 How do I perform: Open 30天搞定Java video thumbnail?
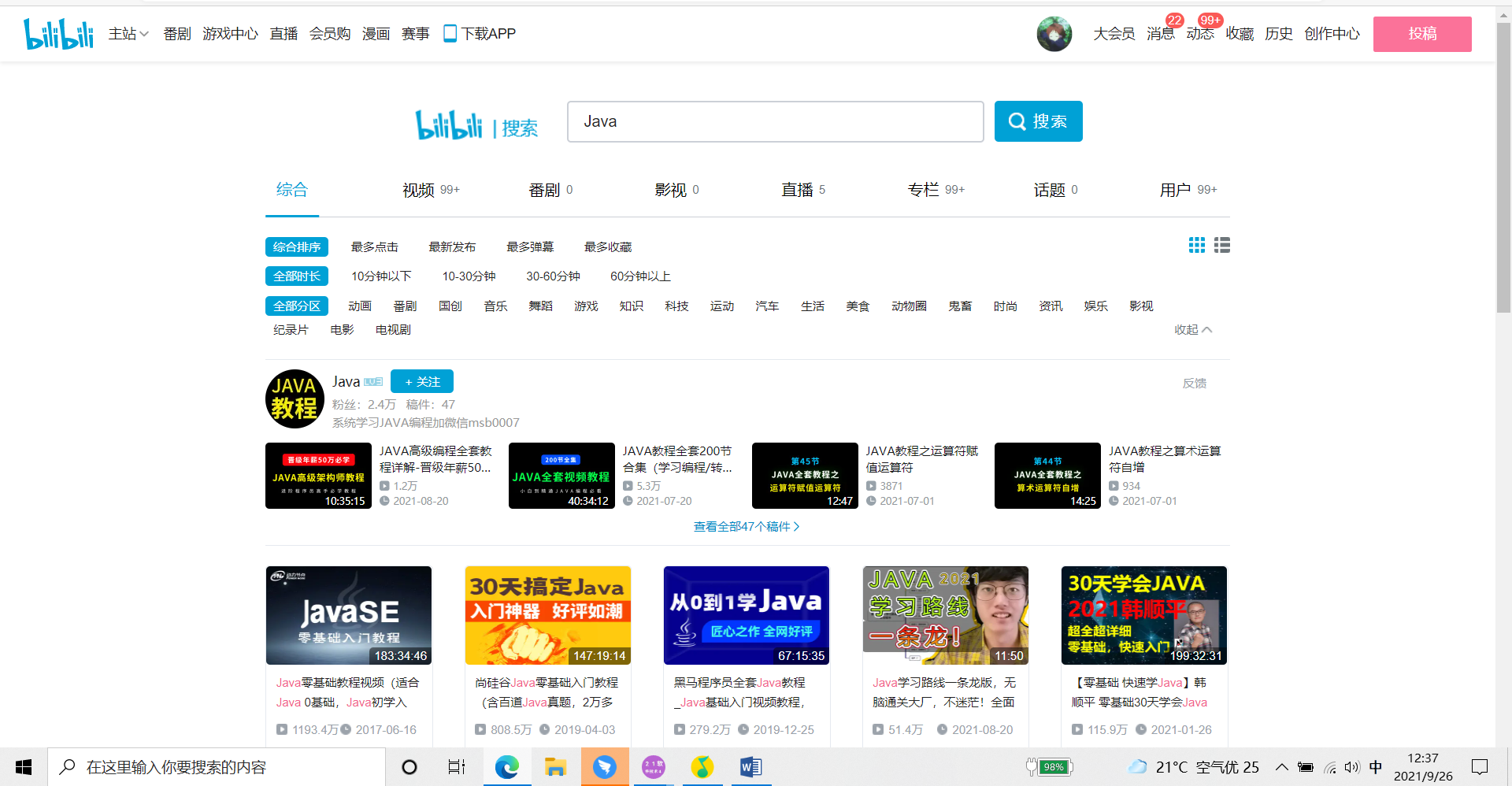tap(548, 615)
